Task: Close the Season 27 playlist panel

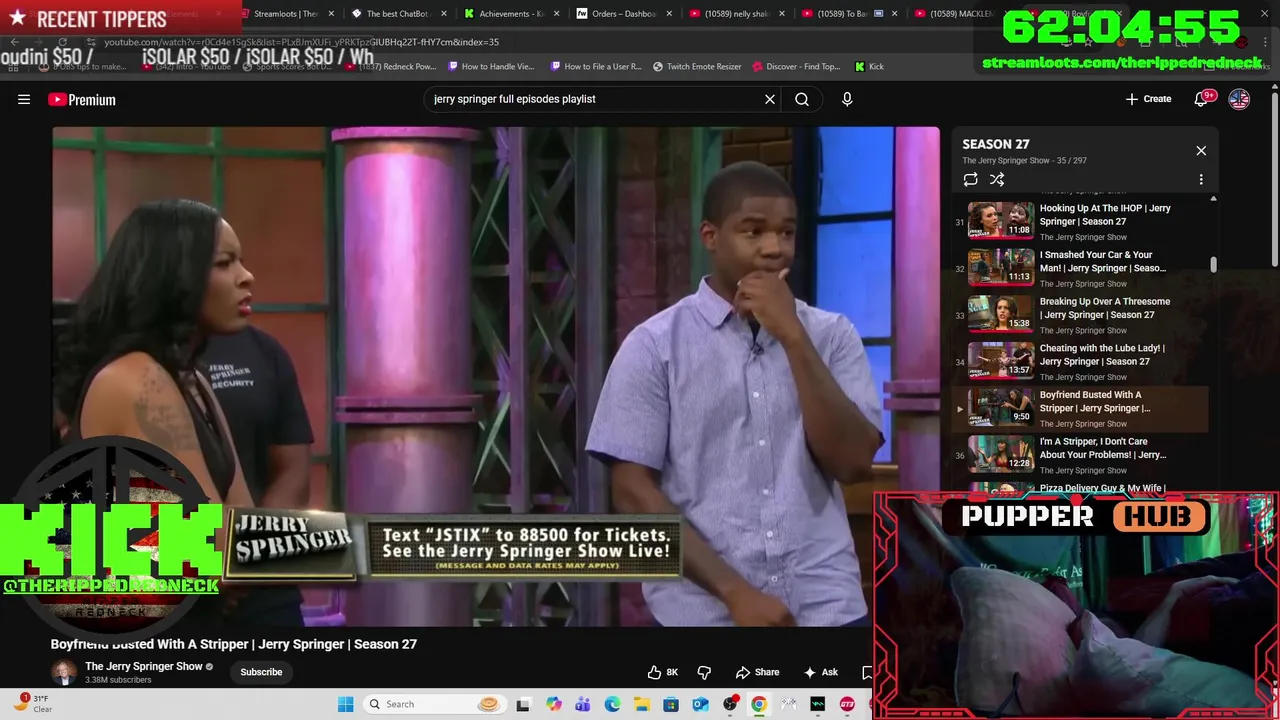Action: (1201, 151)
